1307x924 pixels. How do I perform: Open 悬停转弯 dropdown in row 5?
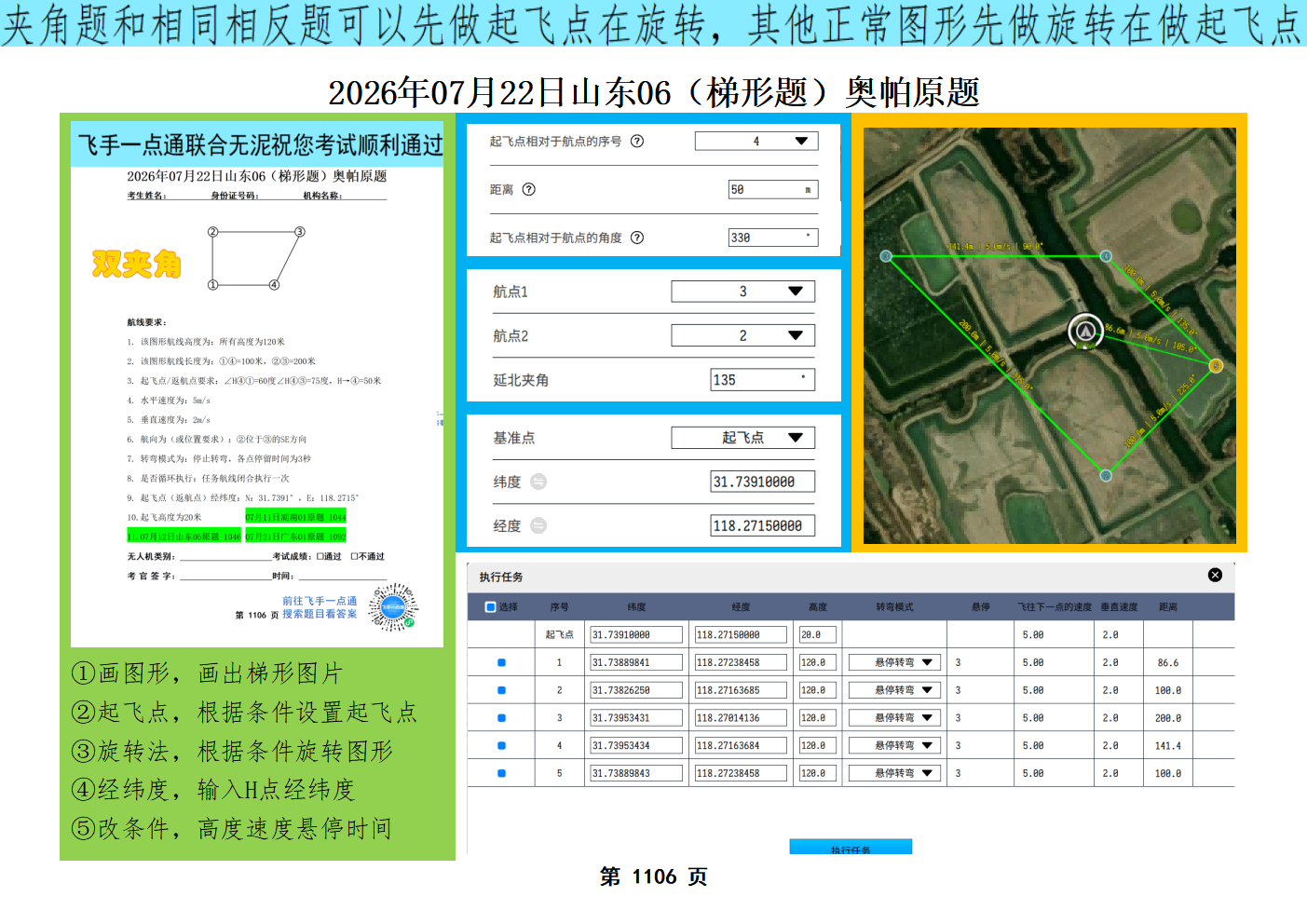click(x=894, y=773)
